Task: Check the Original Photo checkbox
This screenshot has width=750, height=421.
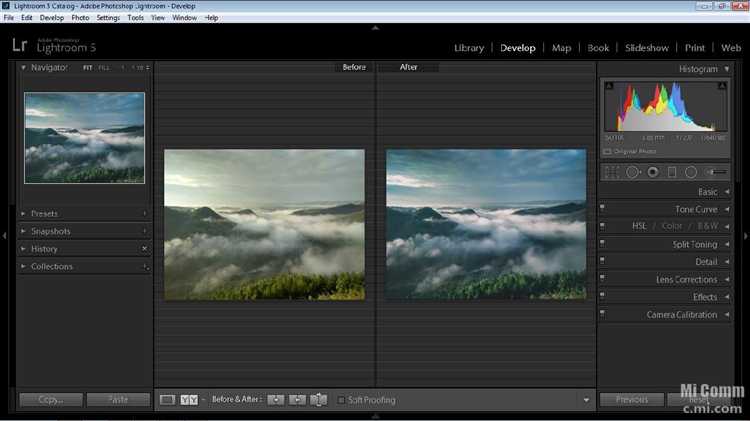Action: click(607, 151)
